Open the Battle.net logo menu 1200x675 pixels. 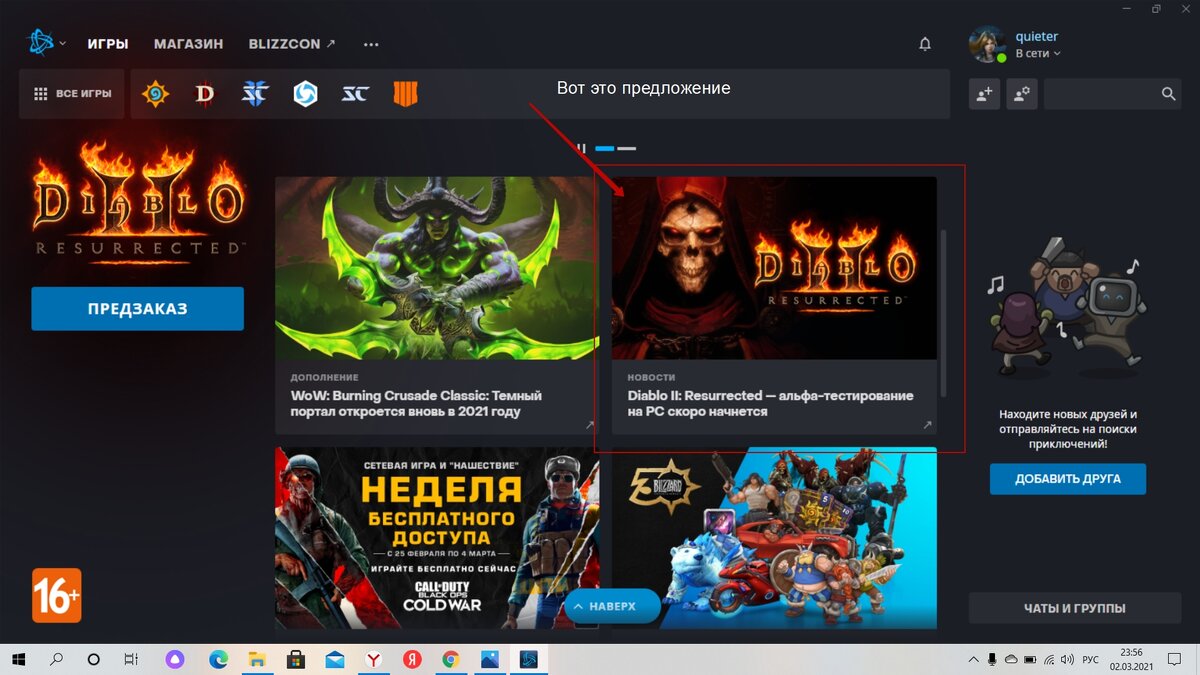(40, 43)
